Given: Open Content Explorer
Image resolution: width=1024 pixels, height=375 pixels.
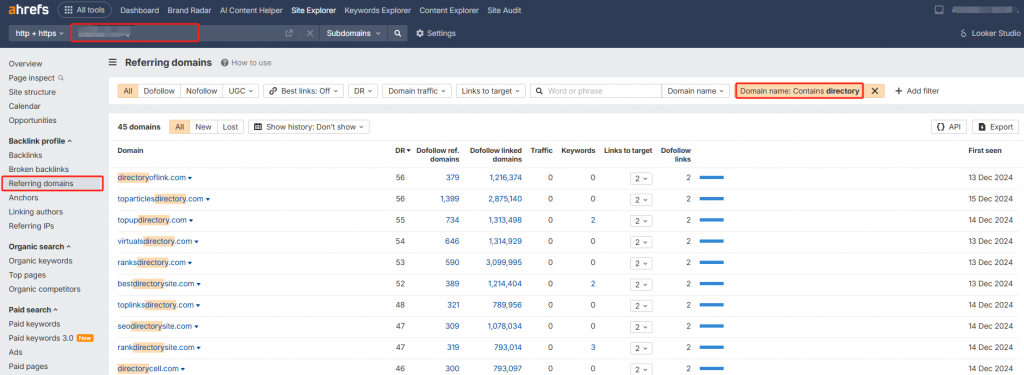Looking at the screenshot, I should tap(449, 10).
